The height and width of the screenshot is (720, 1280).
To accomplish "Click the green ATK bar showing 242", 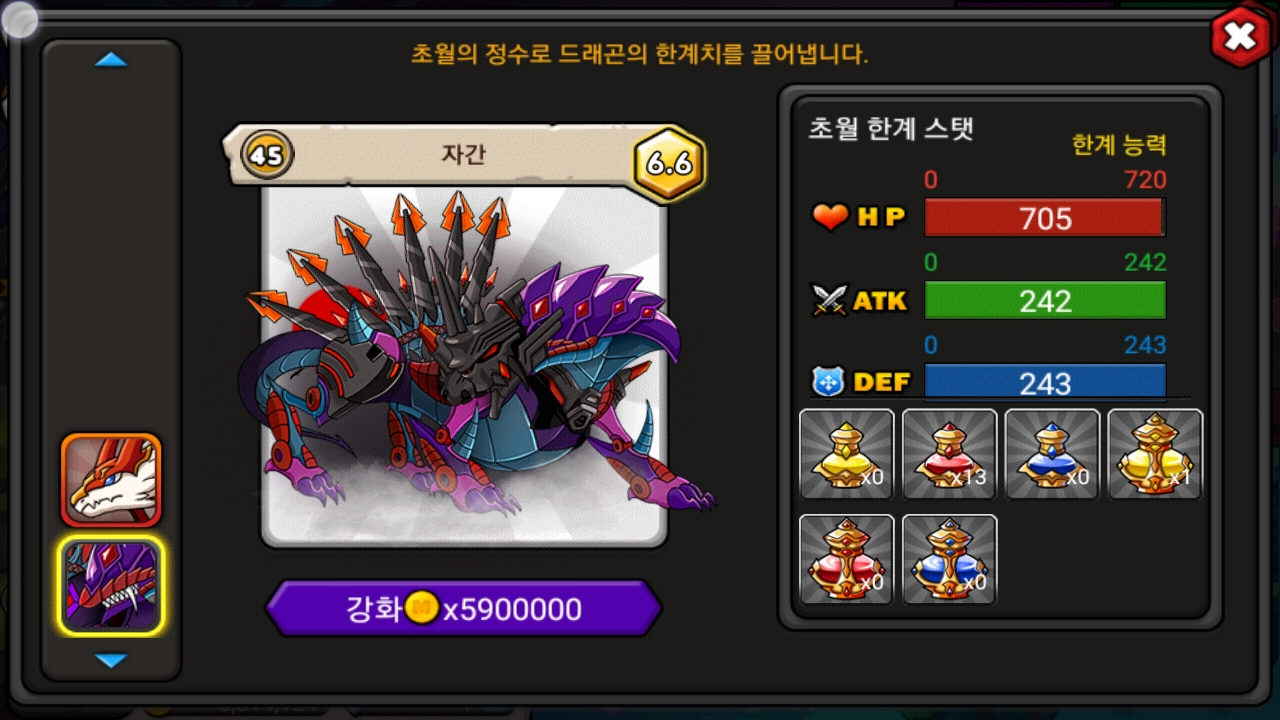I will pos(1045,300).
